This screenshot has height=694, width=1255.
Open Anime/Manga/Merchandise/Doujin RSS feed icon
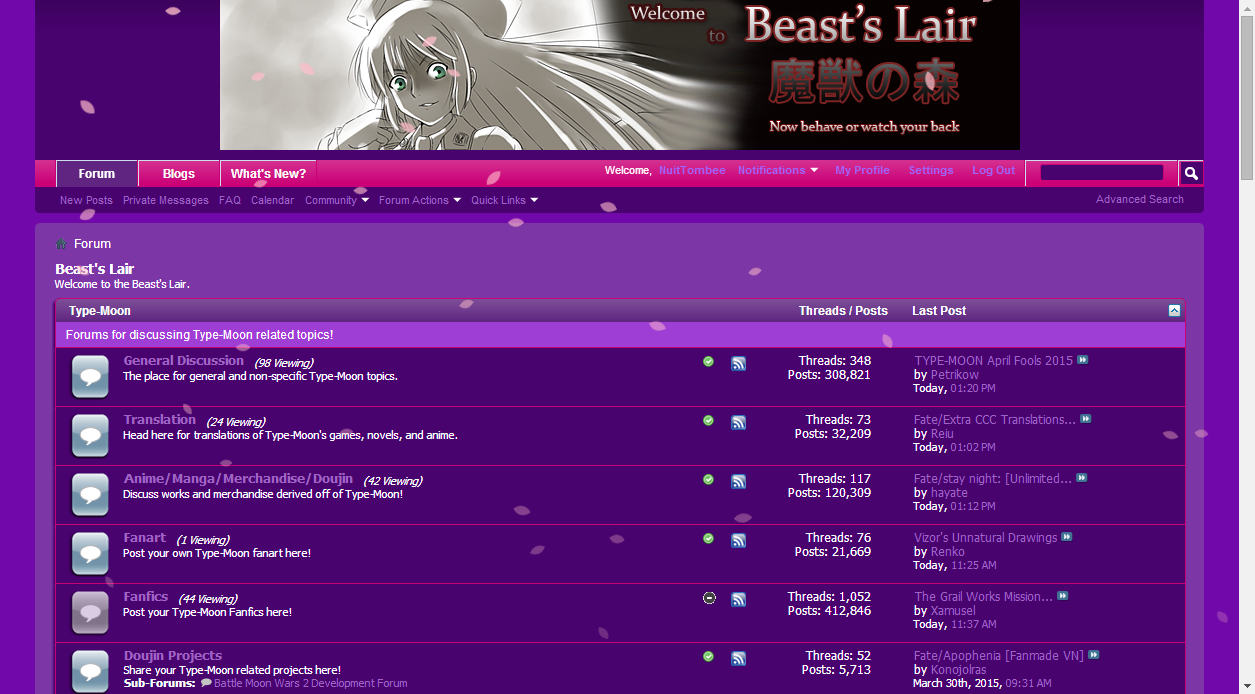point(738,482)
